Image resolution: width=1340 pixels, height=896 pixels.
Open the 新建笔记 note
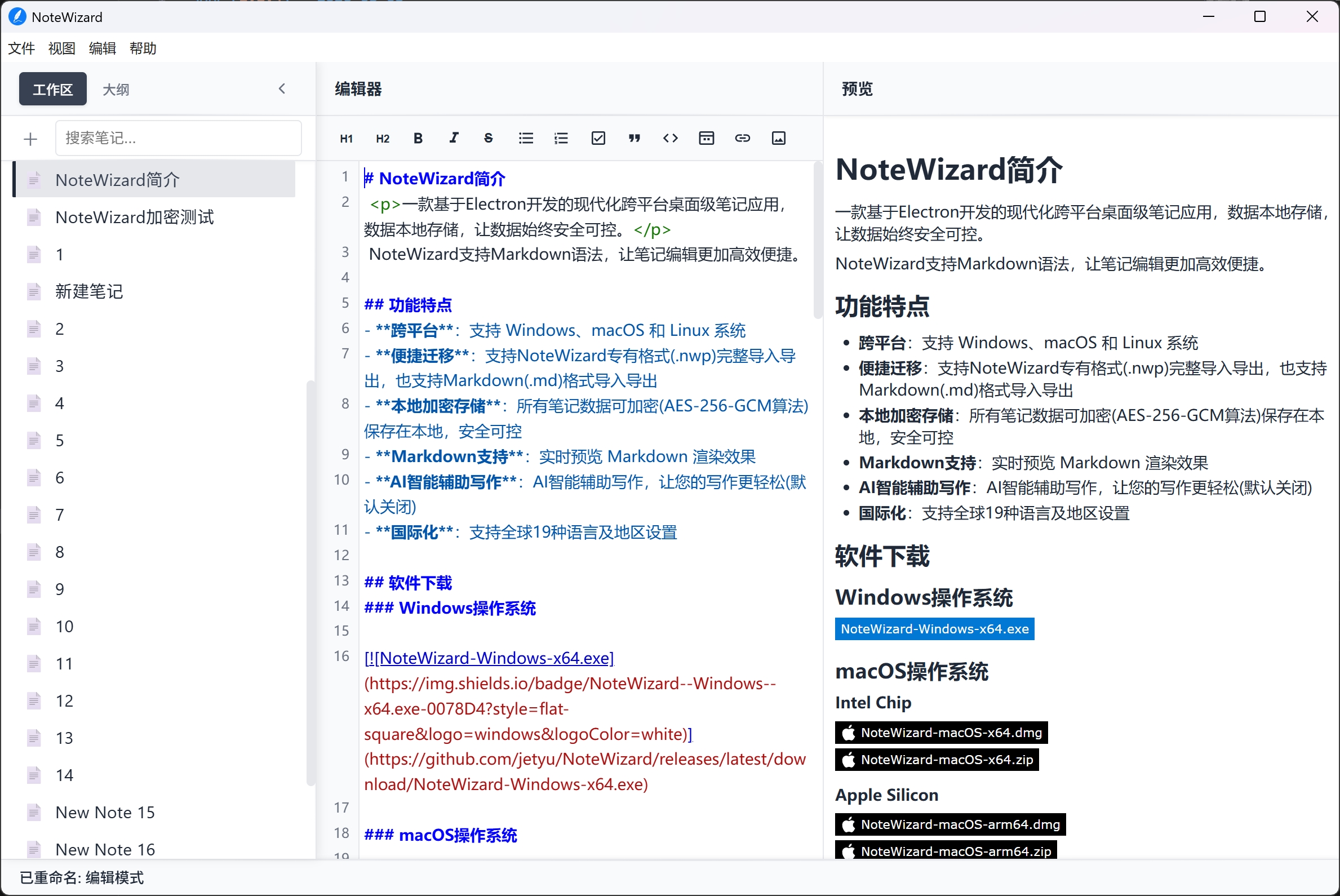tap(154, 291)
